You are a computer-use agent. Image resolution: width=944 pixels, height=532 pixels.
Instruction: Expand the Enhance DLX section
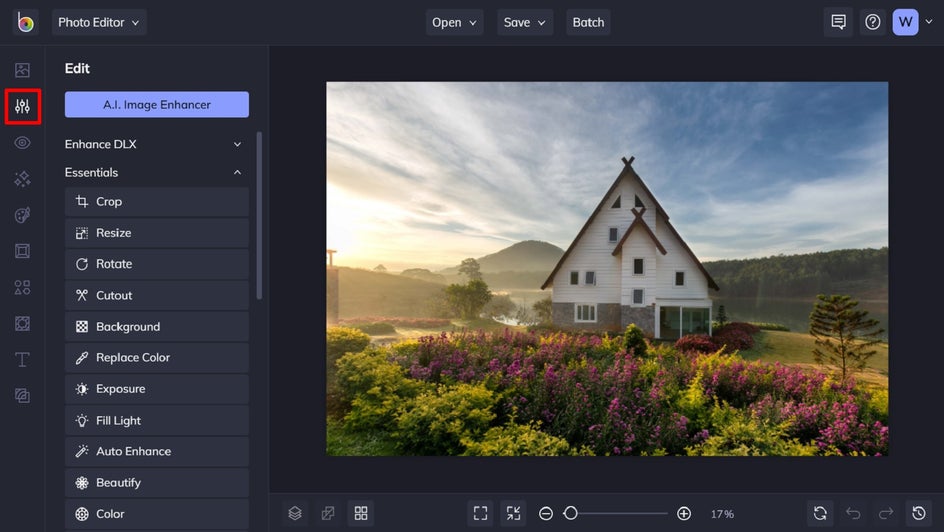154,144
